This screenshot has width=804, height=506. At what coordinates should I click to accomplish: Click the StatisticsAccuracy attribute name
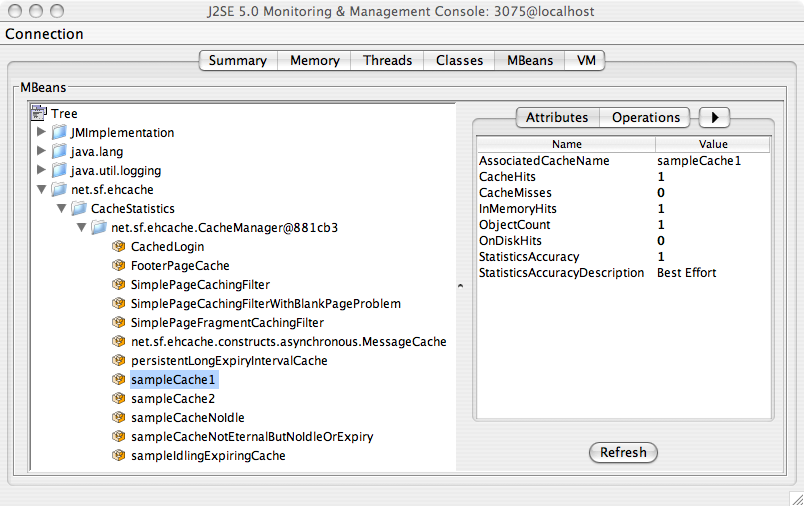tap(529, 256)
